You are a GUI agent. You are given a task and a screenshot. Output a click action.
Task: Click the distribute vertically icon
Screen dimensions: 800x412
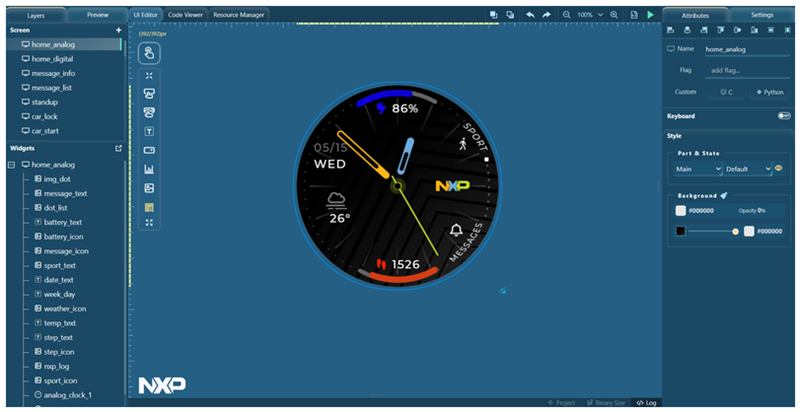pos(771,31)
